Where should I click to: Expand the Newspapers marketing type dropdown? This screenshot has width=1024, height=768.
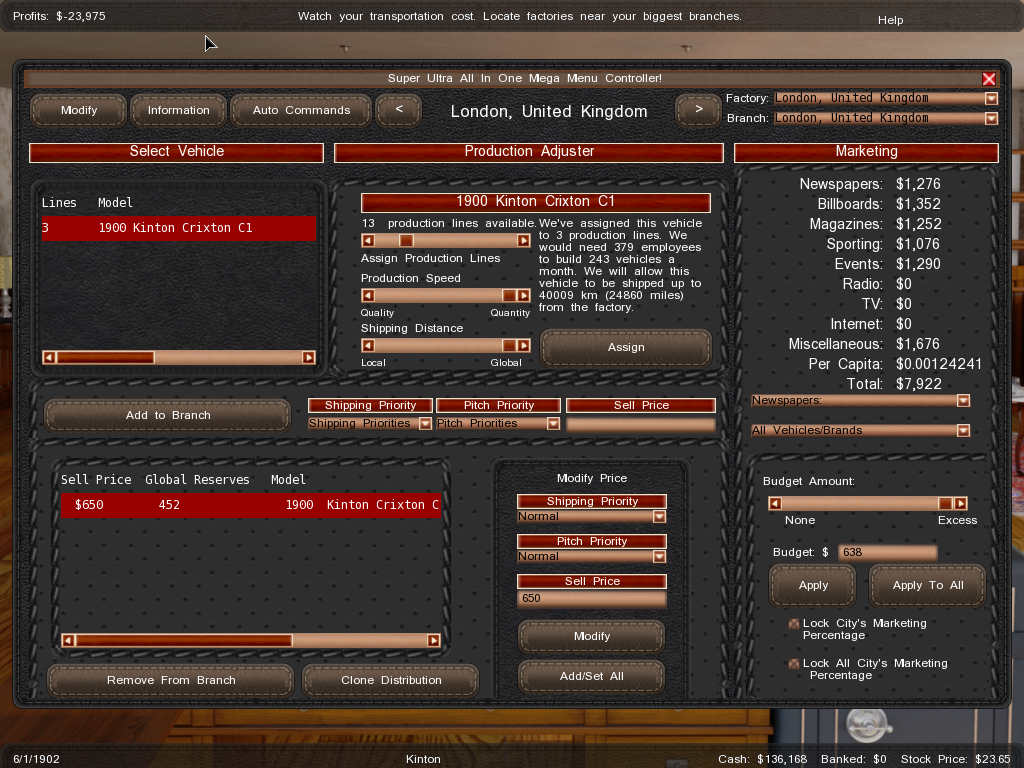coord(963,401)
